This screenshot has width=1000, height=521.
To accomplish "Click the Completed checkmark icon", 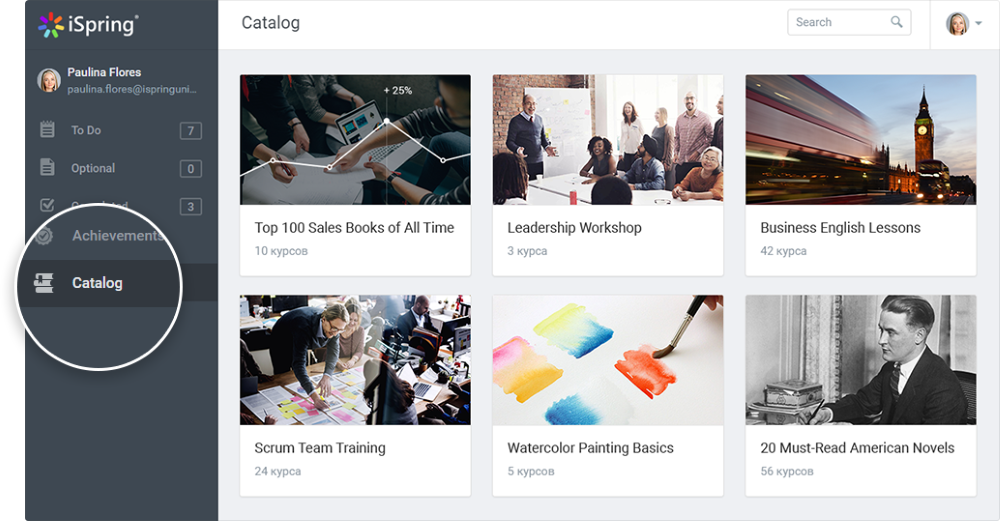I will tap(47, 205).
